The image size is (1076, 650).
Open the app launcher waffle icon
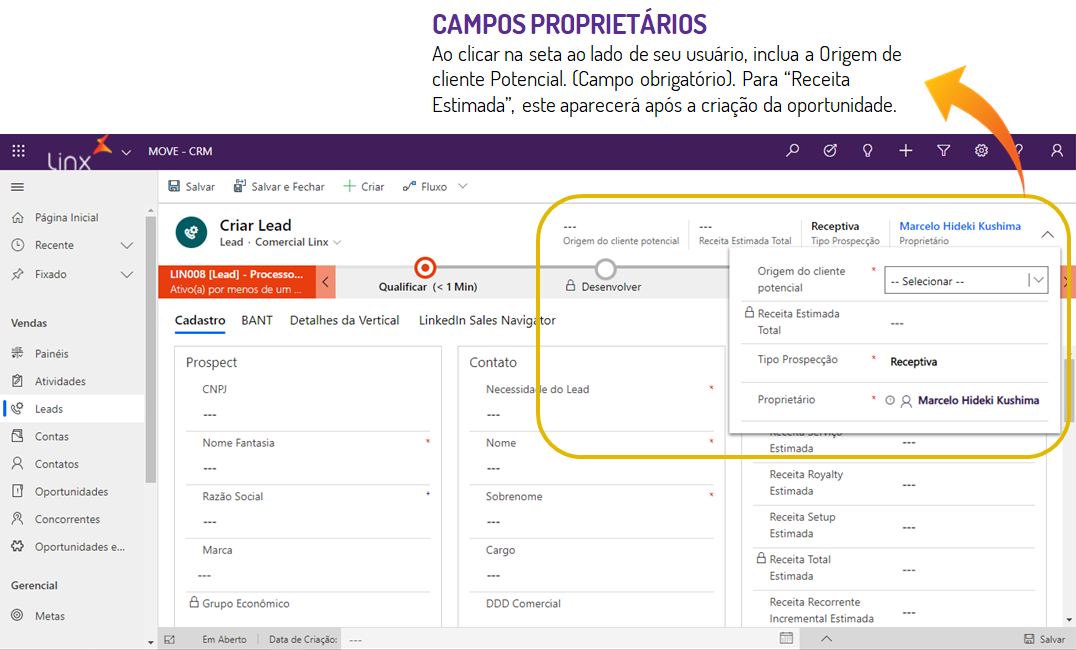19,151
